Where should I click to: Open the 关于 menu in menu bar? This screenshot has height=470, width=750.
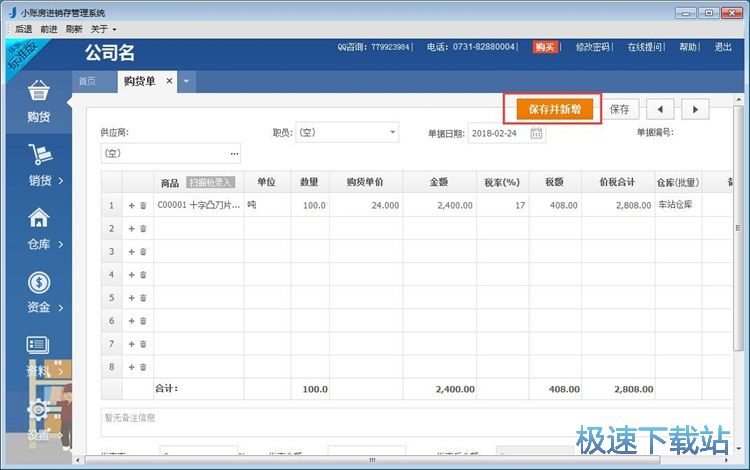point(104,29)
